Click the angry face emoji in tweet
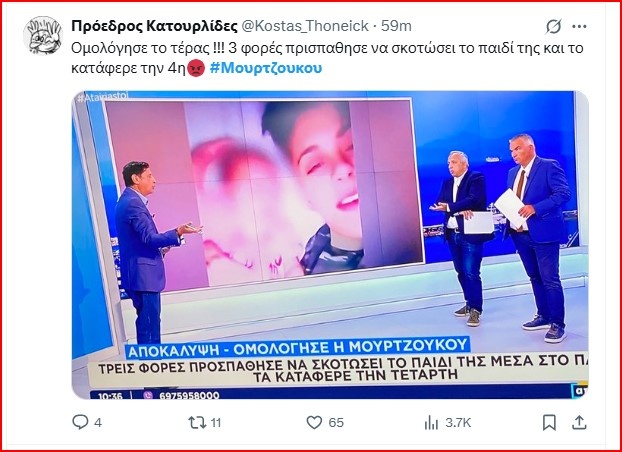The image size is (622, 452). coord(196,68)
